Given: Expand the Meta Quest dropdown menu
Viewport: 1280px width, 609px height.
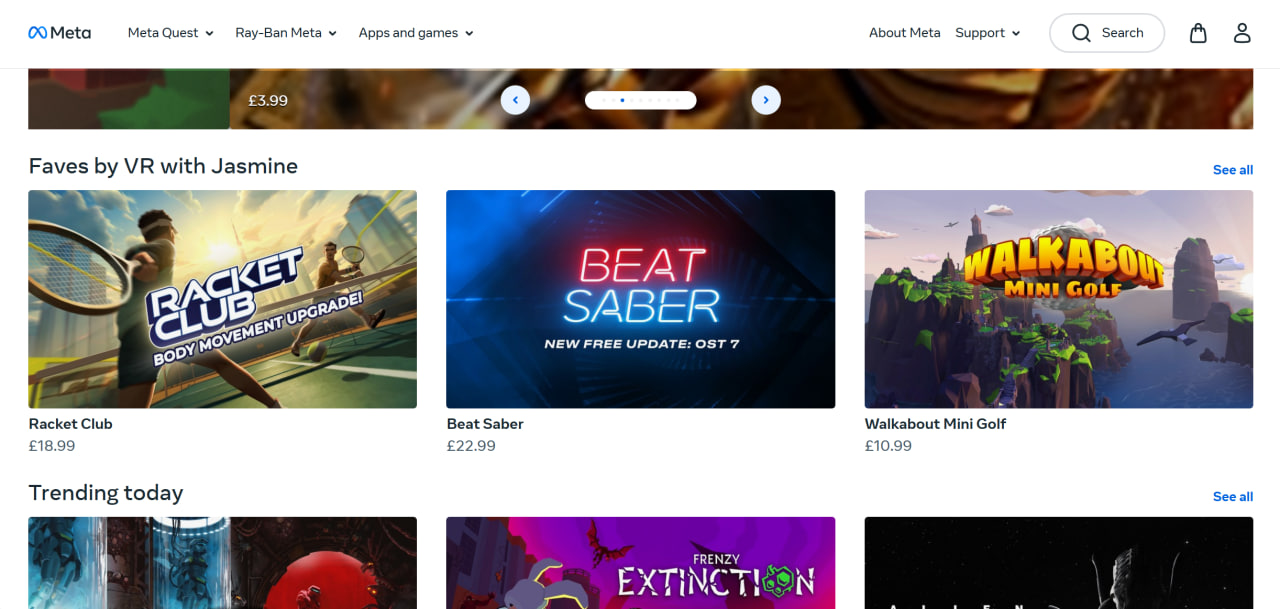Looking at the screenshot, I should pyautogui.click(x=171, y=33).
